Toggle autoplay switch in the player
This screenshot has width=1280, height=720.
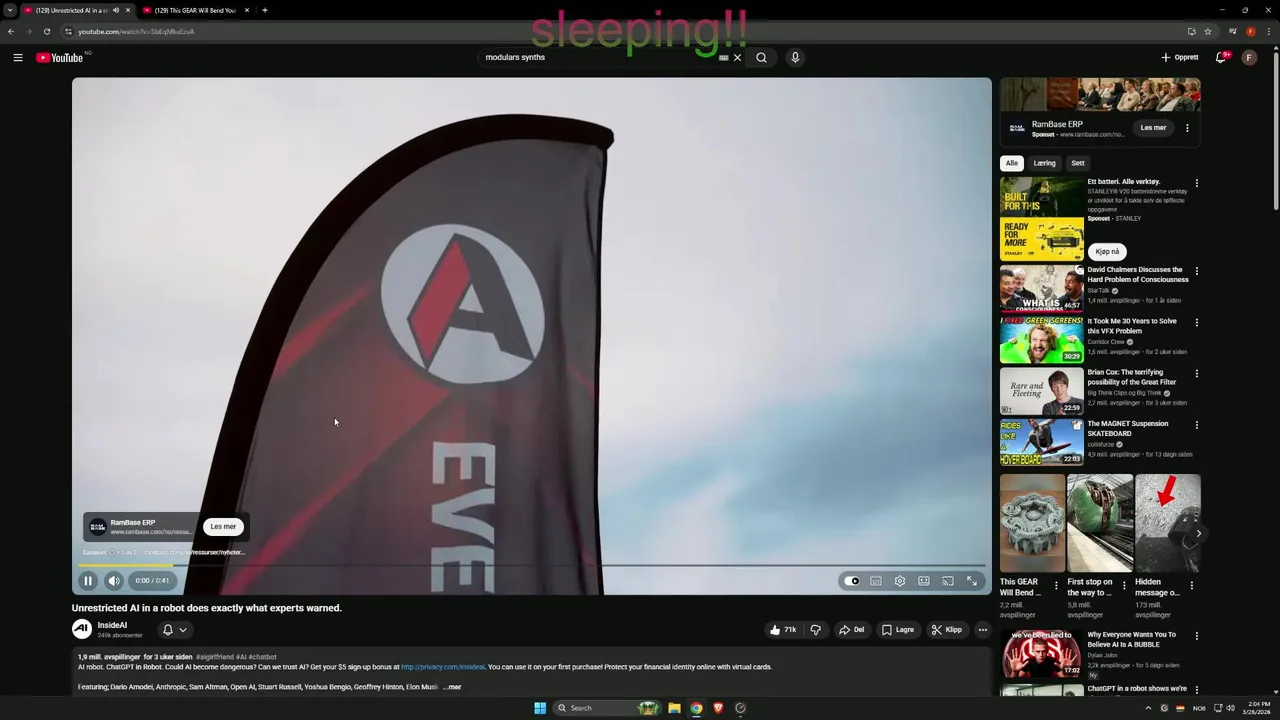pyautogui.click(x=851, y=581)
